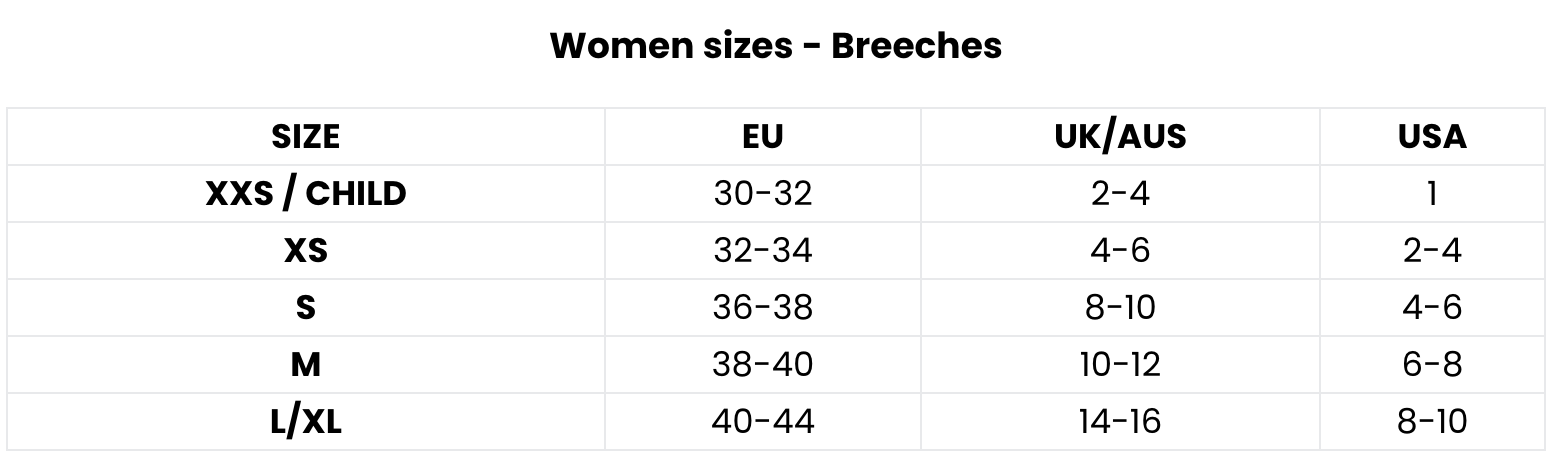Select the USA column header
This screenshot has height=466, width=1554.
click(x=1432, y=136)
